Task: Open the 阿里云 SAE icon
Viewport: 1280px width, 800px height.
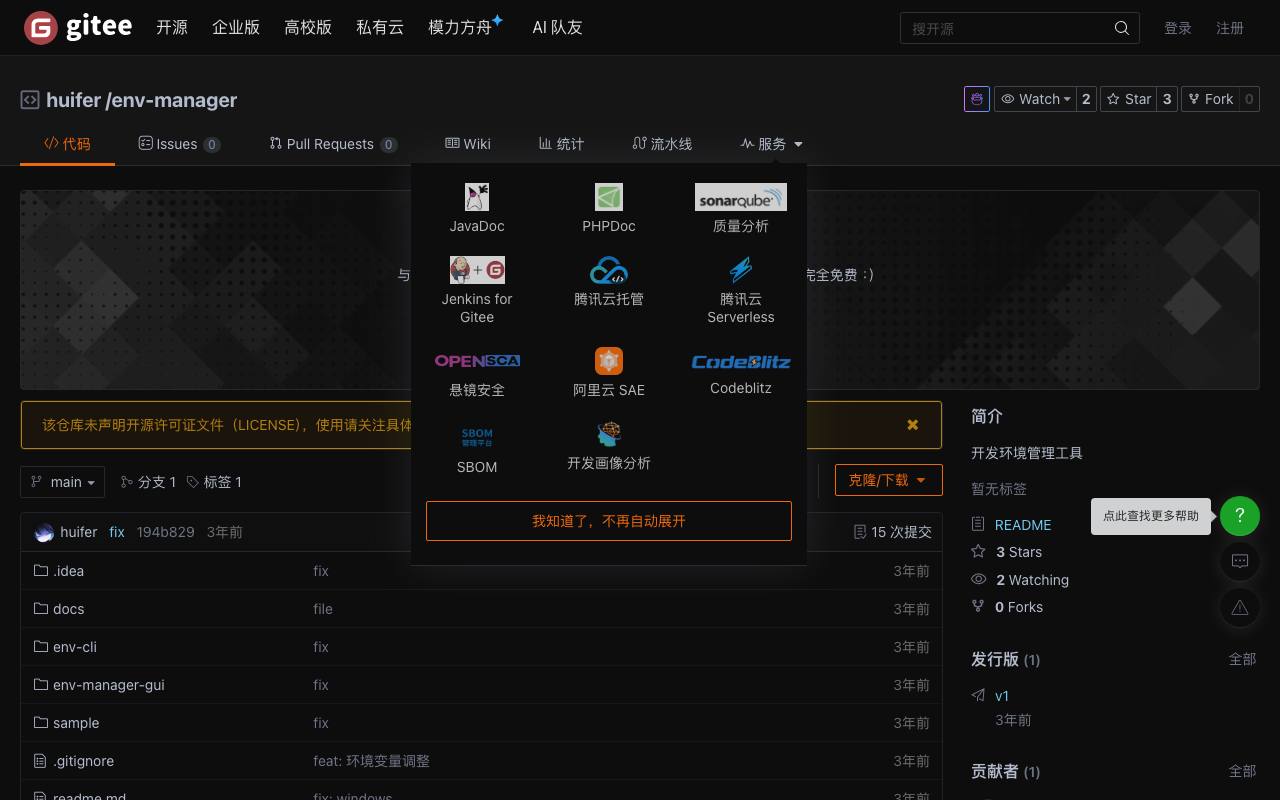Action: 609,361
